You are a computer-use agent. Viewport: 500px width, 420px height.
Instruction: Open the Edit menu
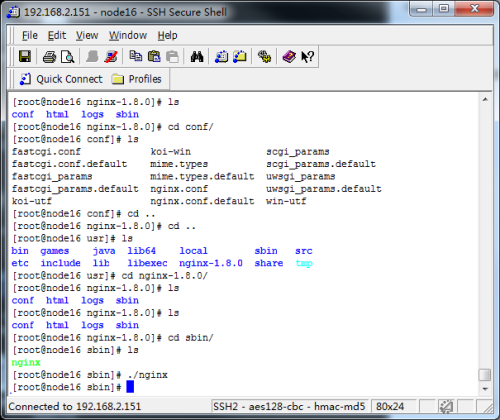point(57,35)
